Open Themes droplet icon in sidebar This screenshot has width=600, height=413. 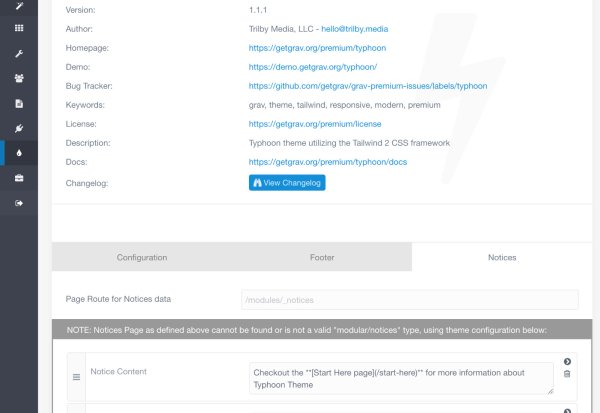19,153
